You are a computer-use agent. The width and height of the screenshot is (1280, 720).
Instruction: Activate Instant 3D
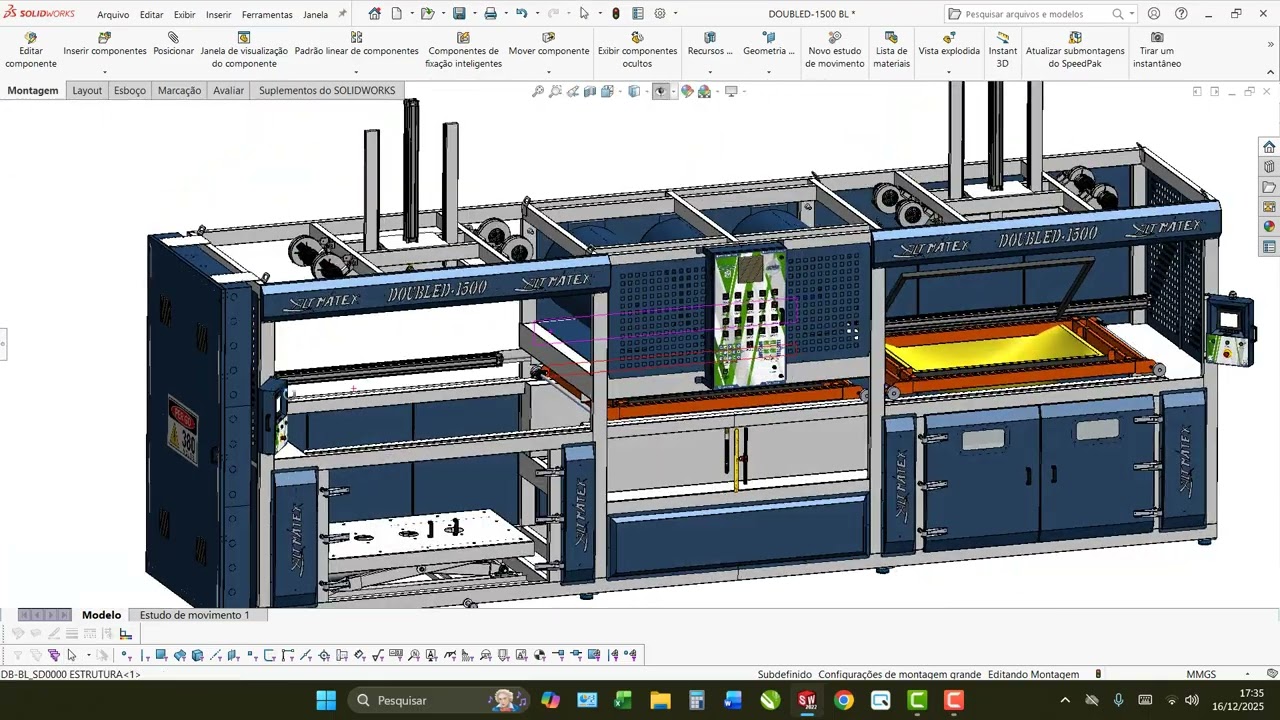[x=1003, y=50]
